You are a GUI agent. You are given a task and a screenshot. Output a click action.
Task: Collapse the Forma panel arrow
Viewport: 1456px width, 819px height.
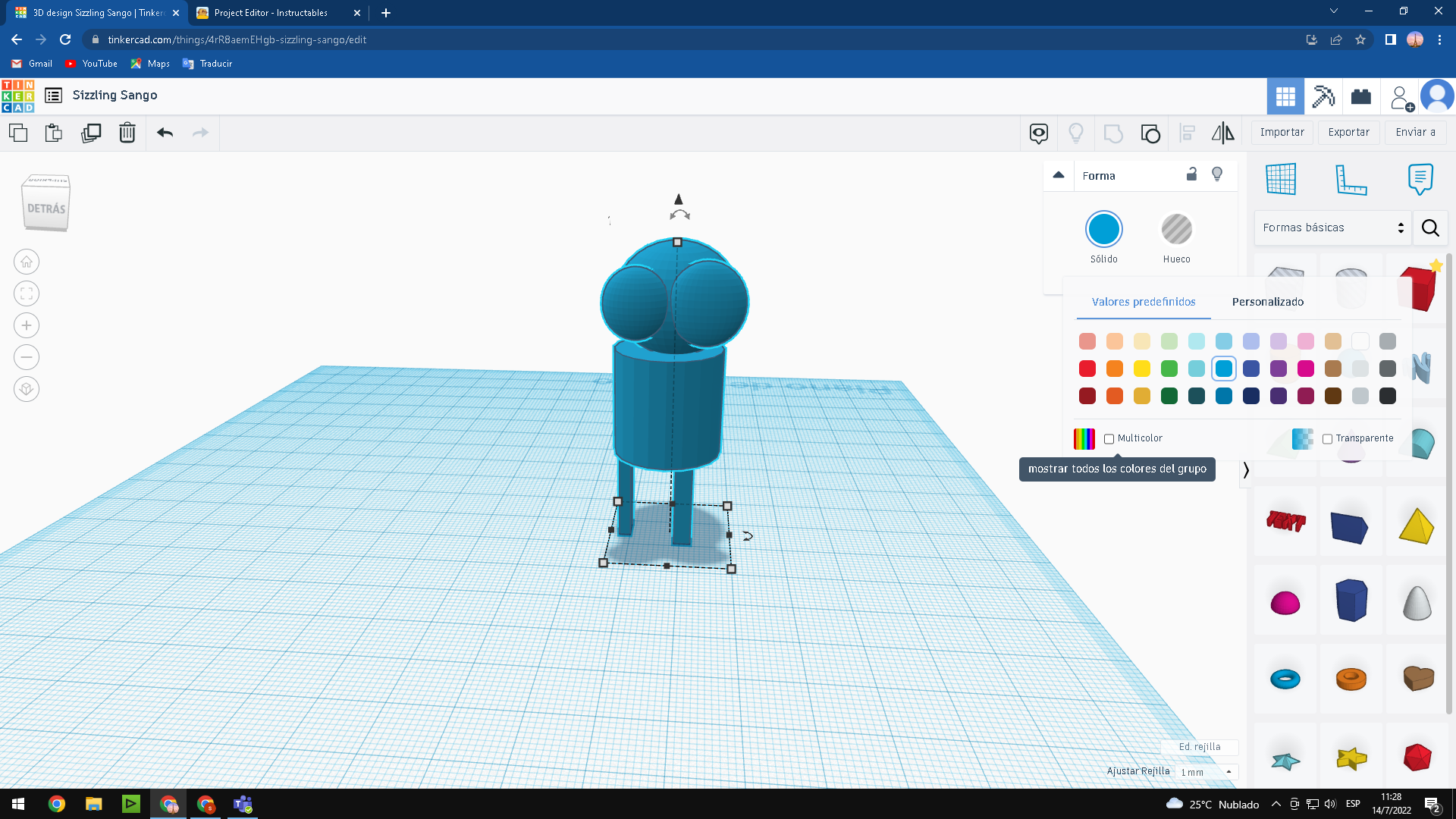(1059, 175)
